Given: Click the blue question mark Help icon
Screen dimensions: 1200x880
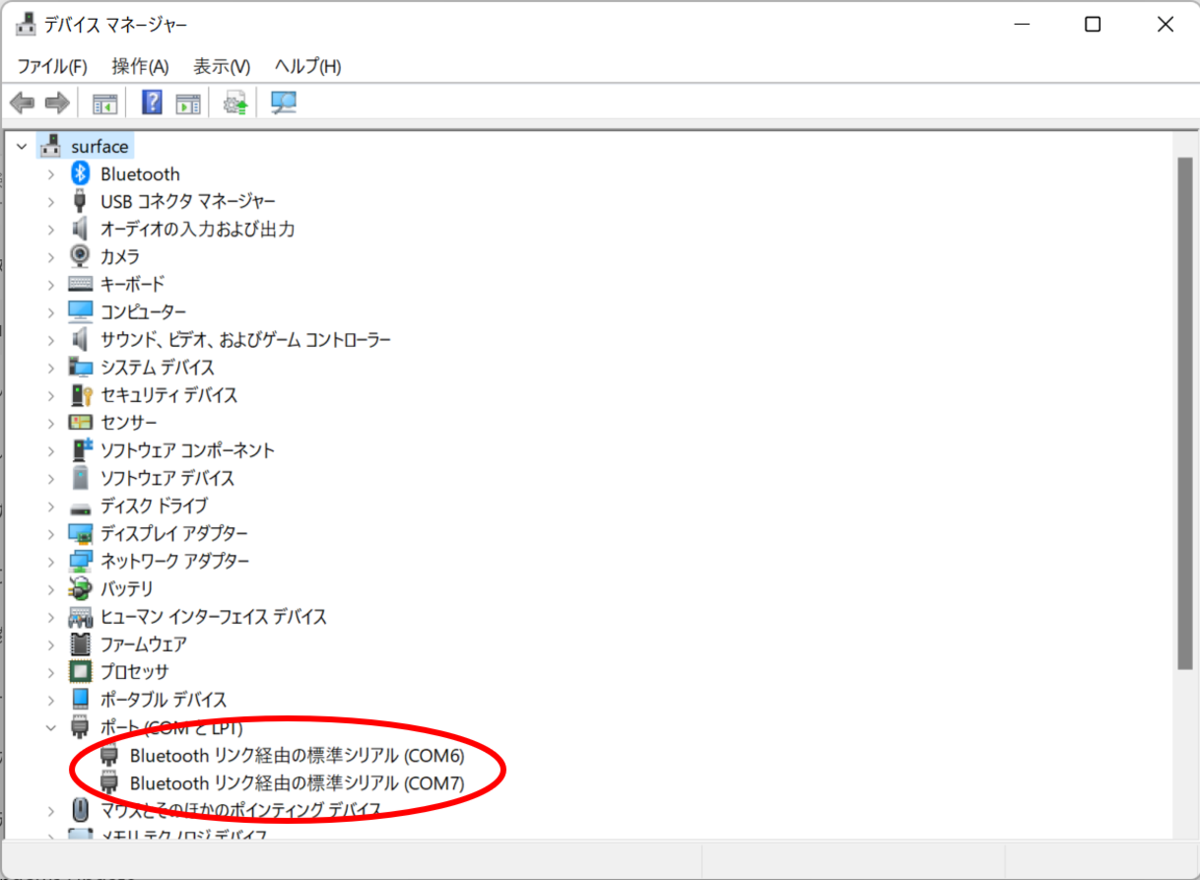Looking at the screenshot, I should [x=153, y=102].
